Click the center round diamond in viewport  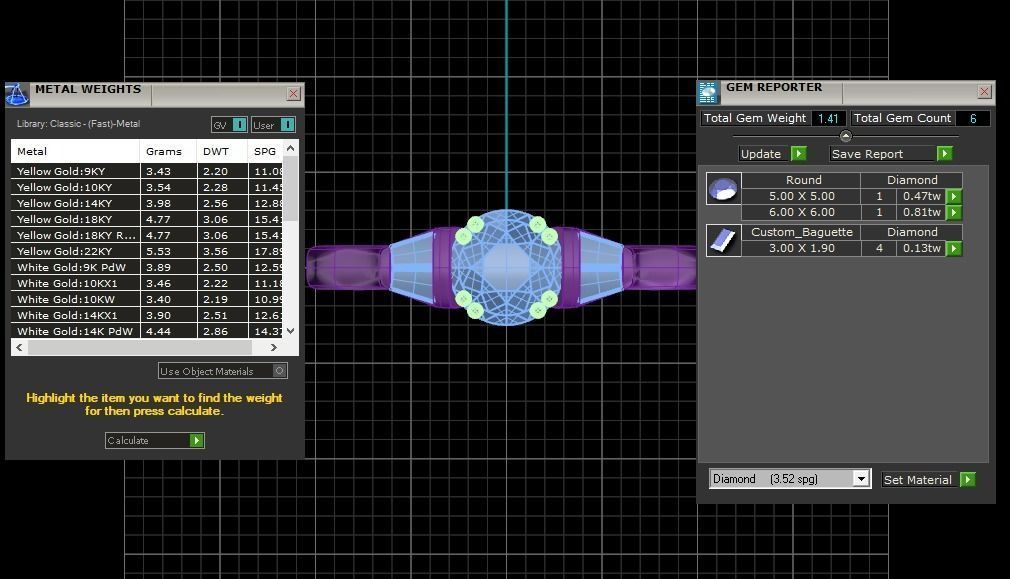[x=506, y=267]
